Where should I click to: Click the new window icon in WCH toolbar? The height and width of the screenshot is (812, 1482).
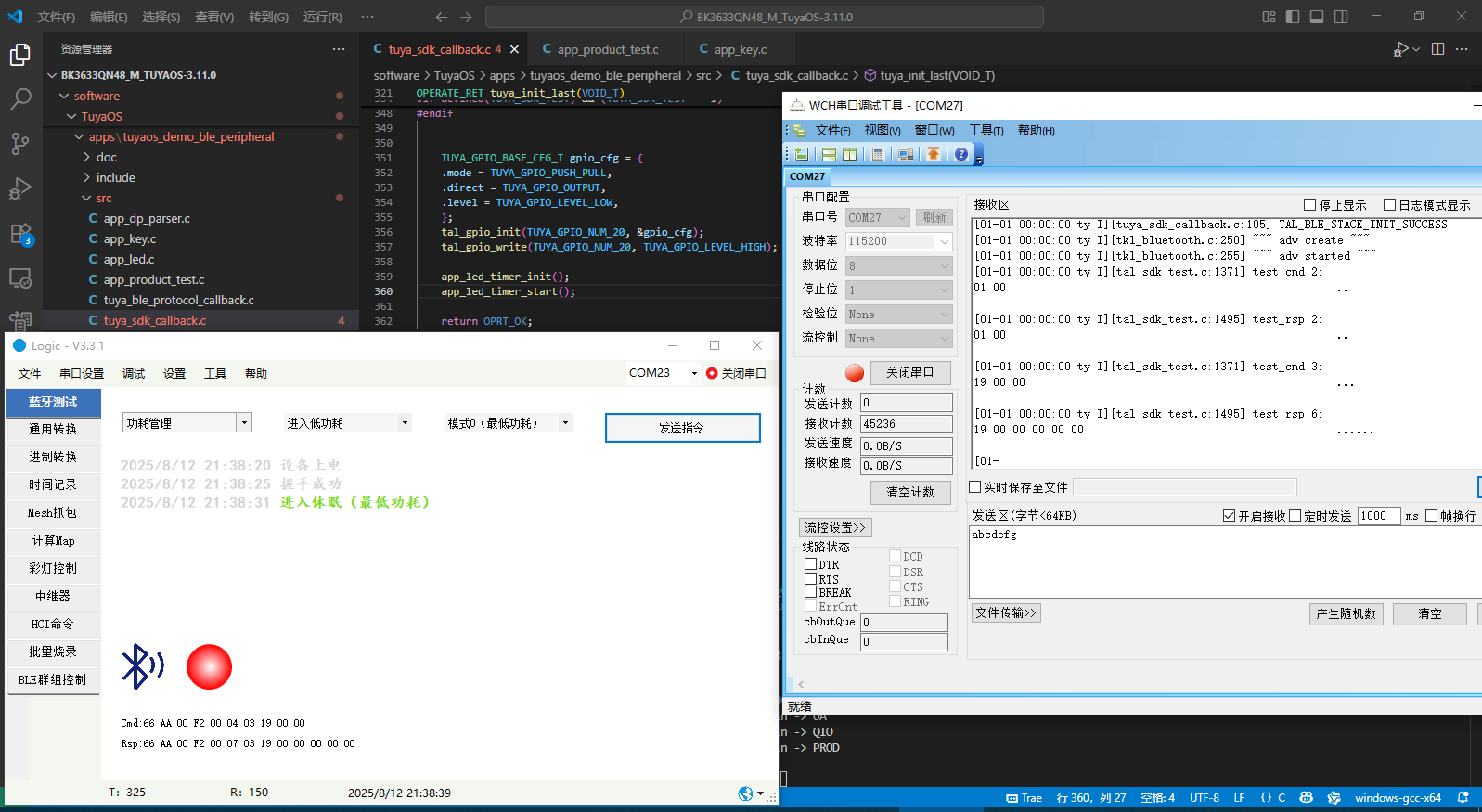(802, 154)
